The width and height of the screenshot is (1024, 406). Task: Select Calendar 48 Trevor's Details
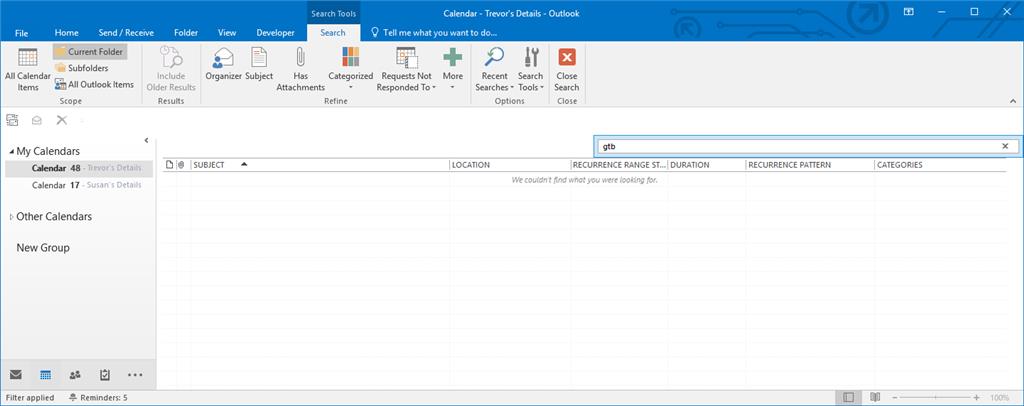(x=79, y=168)
